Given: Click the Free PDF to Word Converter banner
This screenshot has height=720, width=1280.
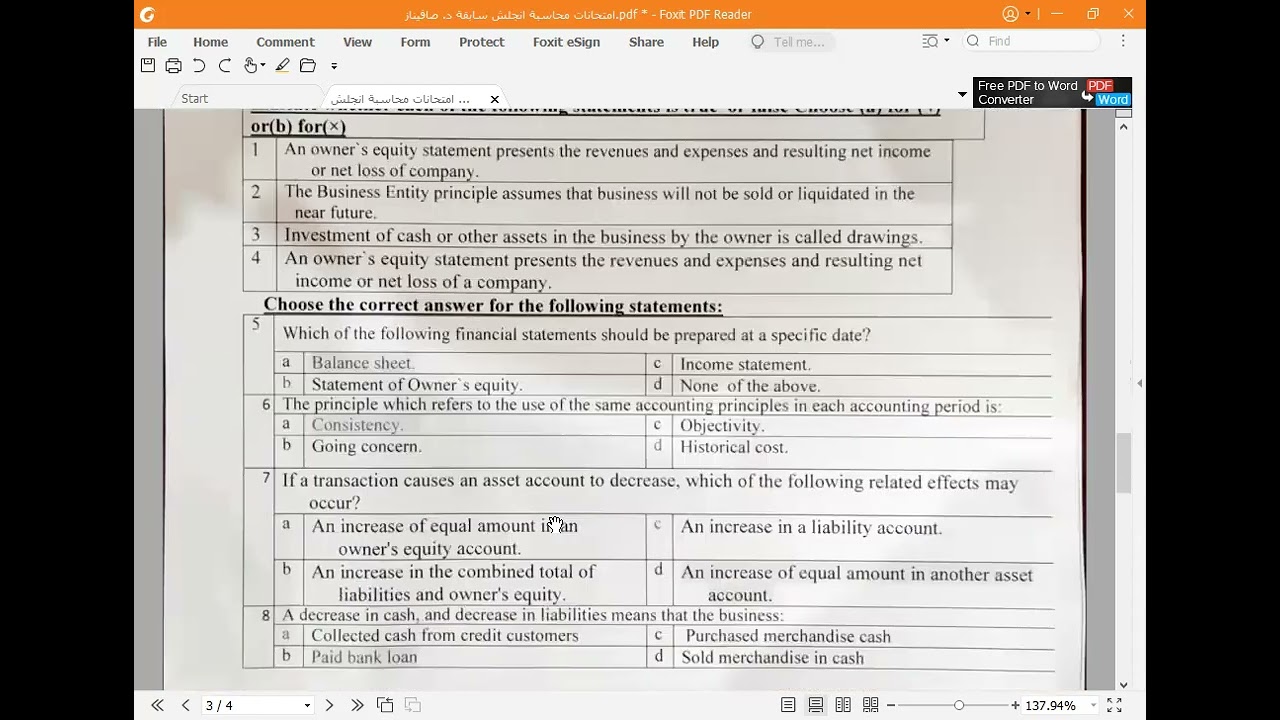Looking at the screenshot, I should click(1052, 92).
